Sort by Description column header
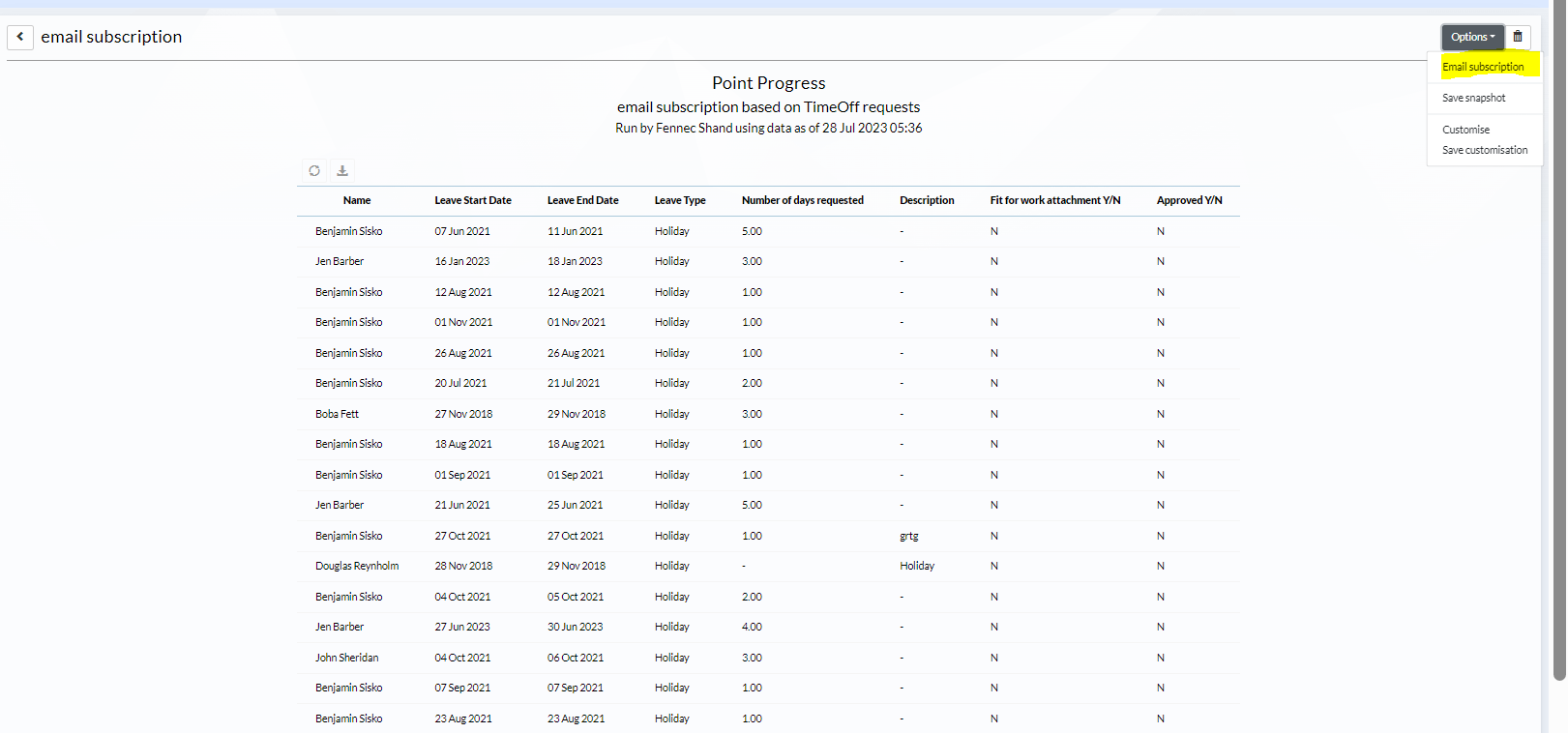 click(x=927, y=200)
